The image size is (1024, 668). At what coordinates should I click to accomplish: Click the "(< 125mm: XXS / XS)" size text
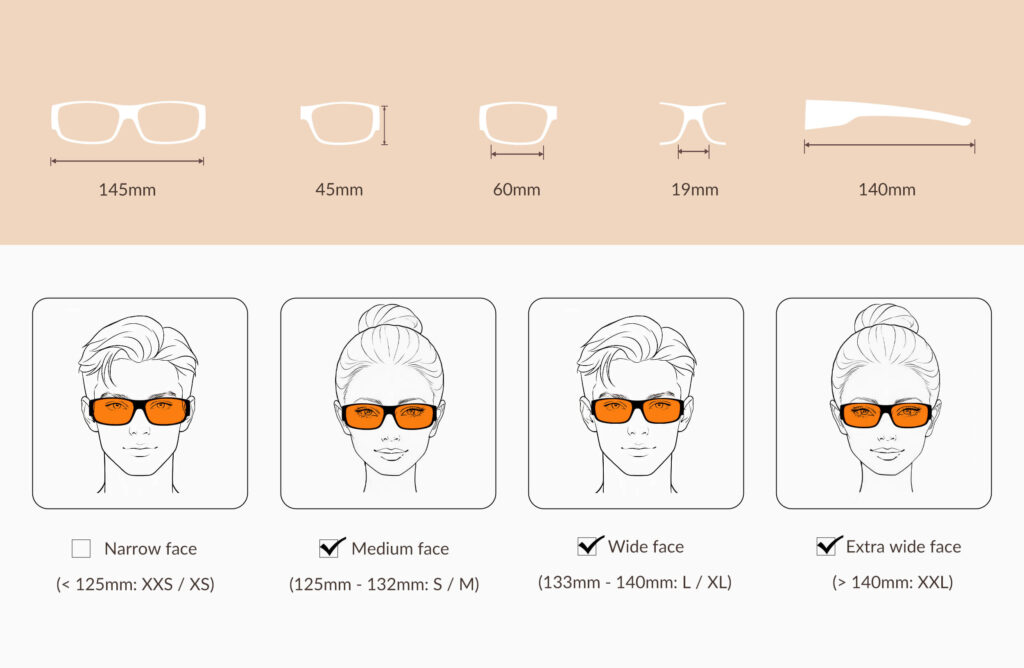[135, 584]
